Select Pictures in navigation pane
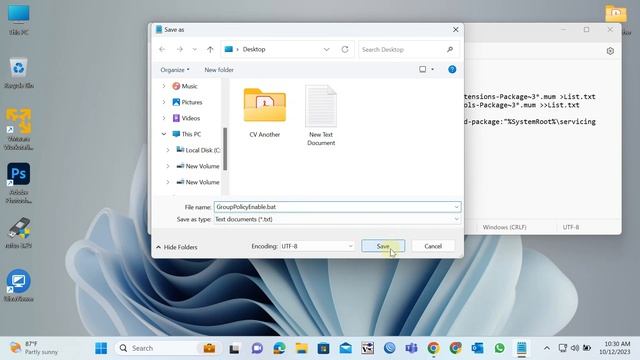This screenshot has height=360, width=640. coord(187,102)
